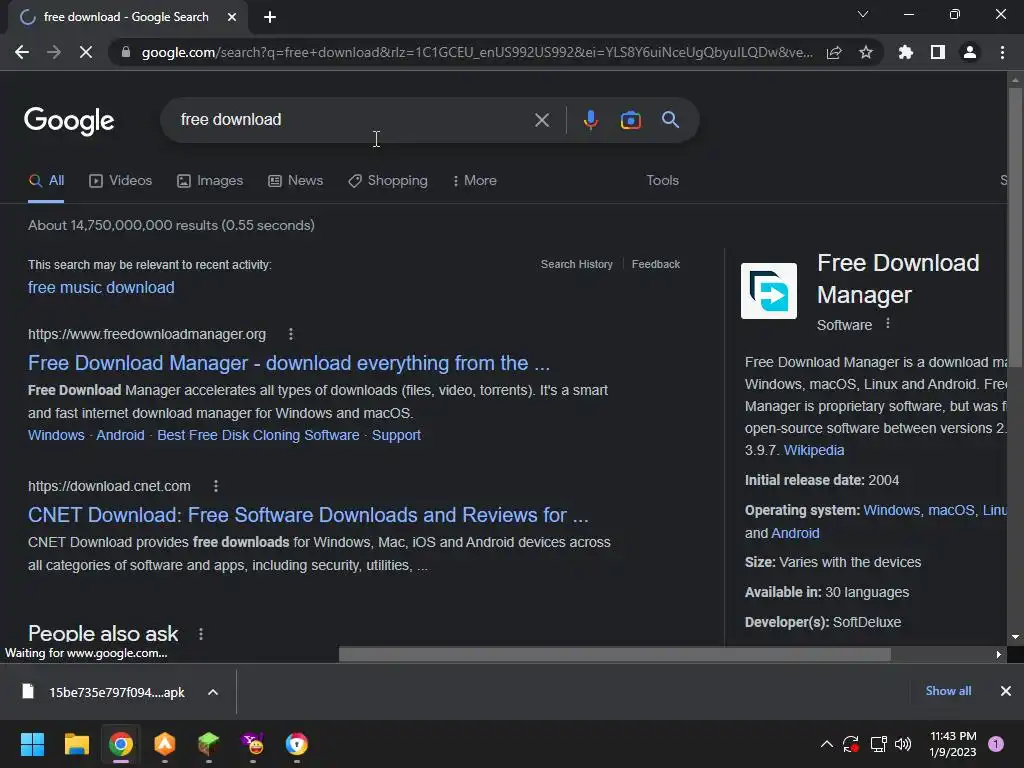Bookmark this page with the star icon
The image size is (1024, 768).
tap(866, 52)
